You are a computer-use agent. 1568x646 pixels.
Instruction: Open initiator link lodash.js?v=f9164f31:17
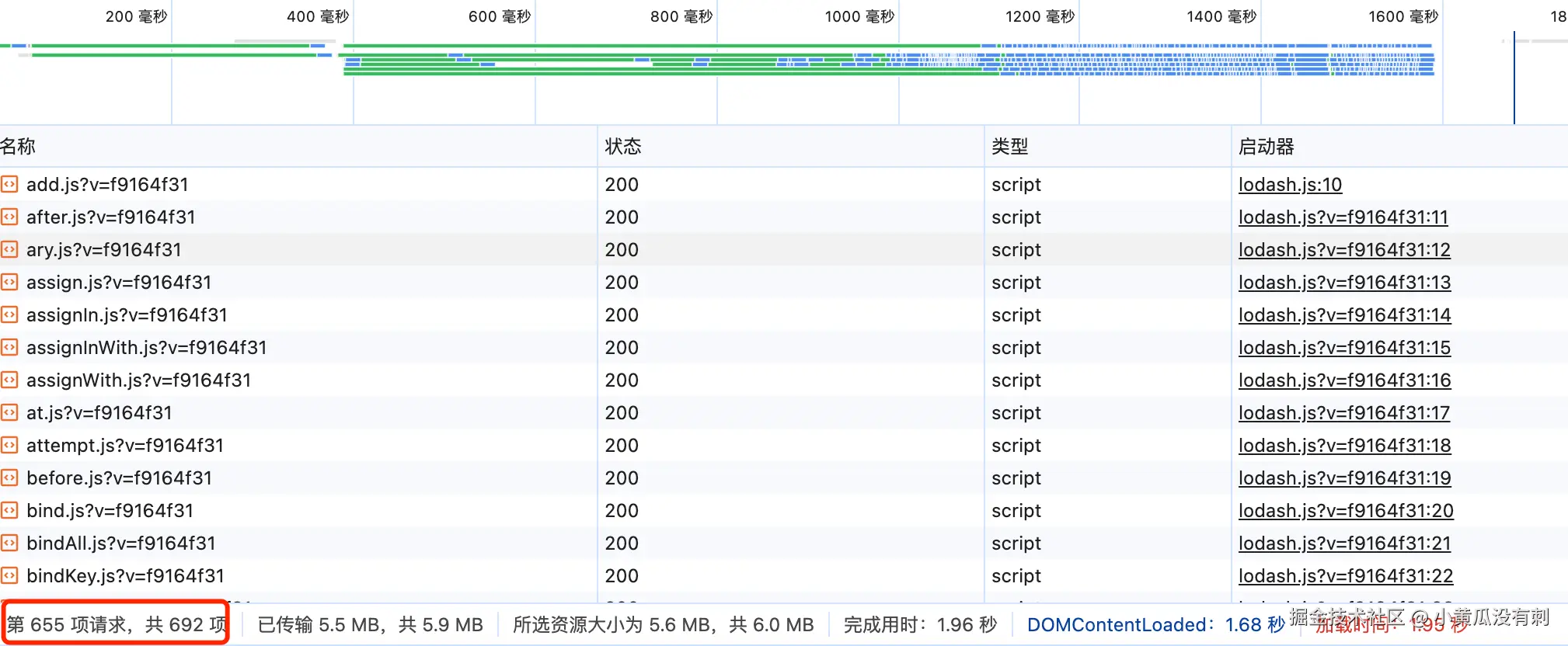click(x=1344, y=413)
